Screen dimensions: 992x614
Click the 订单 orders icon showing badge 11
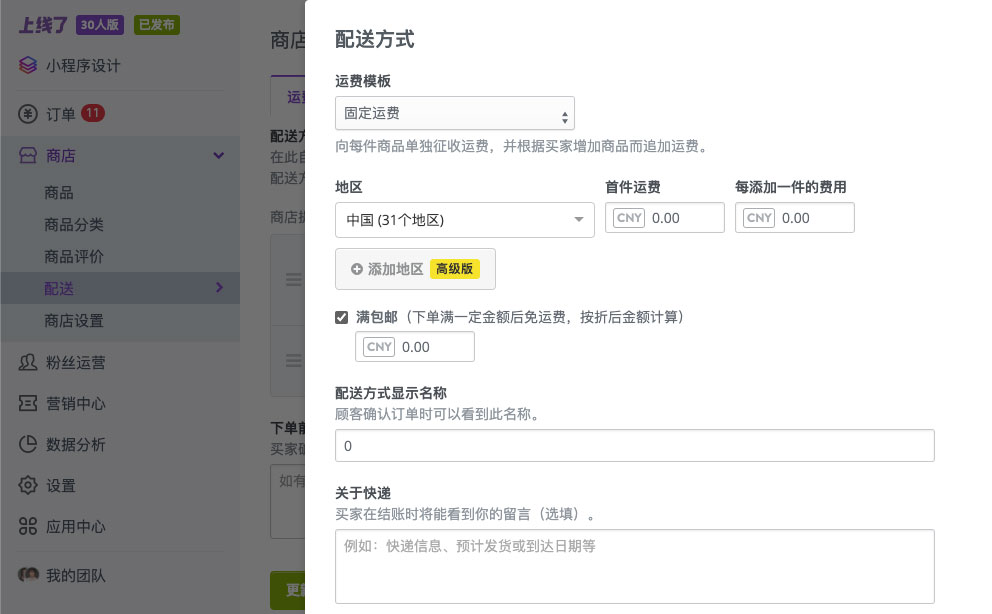(x=27, y=114)
